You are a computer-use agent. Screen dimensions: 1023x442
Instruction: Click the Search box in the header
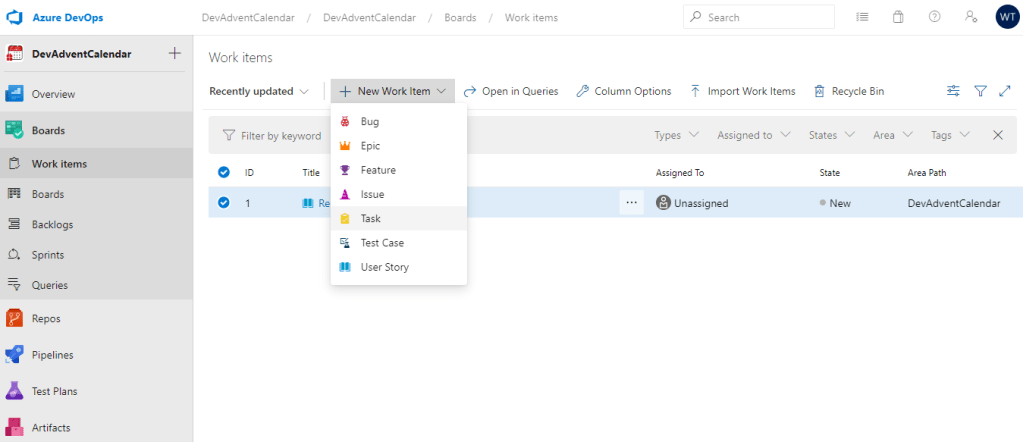coord(758,18)
